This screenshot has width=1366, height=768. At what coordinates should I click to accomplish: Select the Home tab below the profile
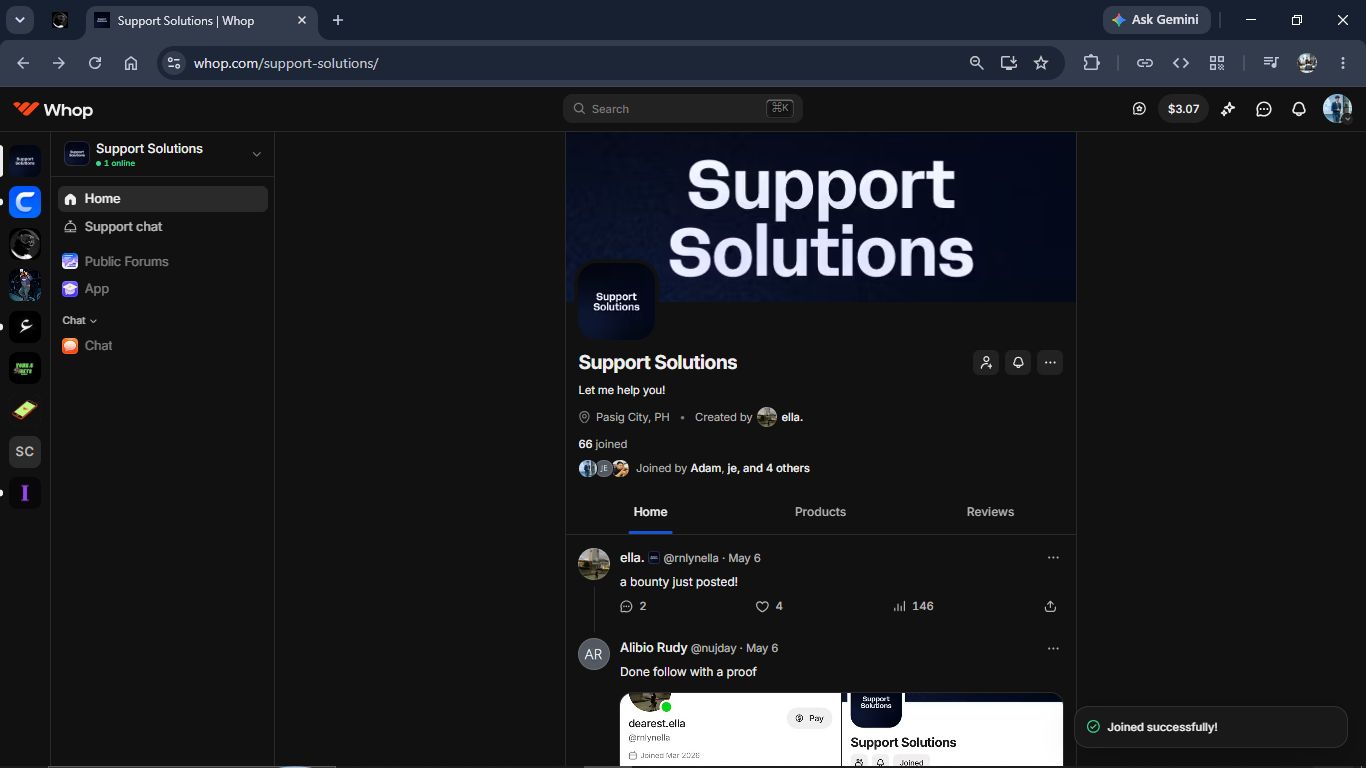click(x=650, y=512)
